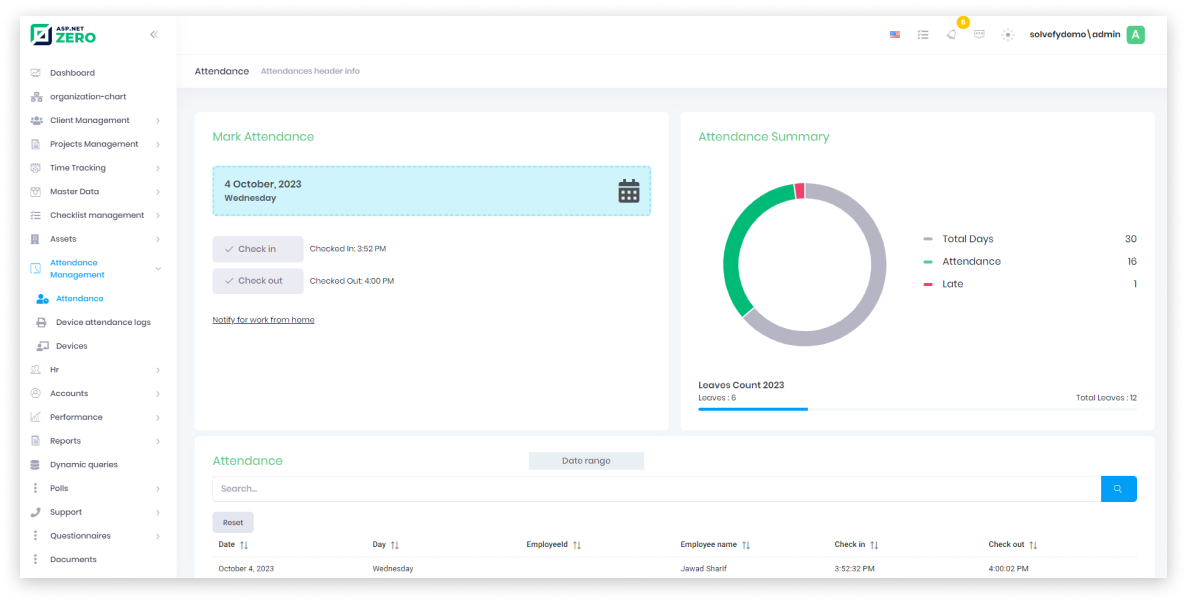Click the notification bell icon
Viewport: 1187px width, 602px height.
(951, 35)
